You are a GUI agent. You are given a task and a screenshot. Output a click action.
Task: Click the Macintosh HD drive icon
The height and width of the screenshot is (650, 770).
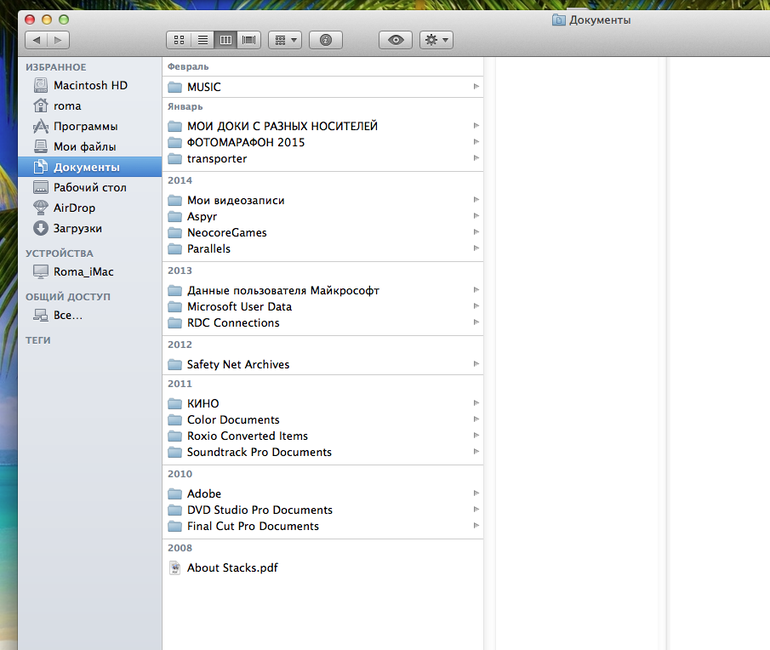coord(40,85)
